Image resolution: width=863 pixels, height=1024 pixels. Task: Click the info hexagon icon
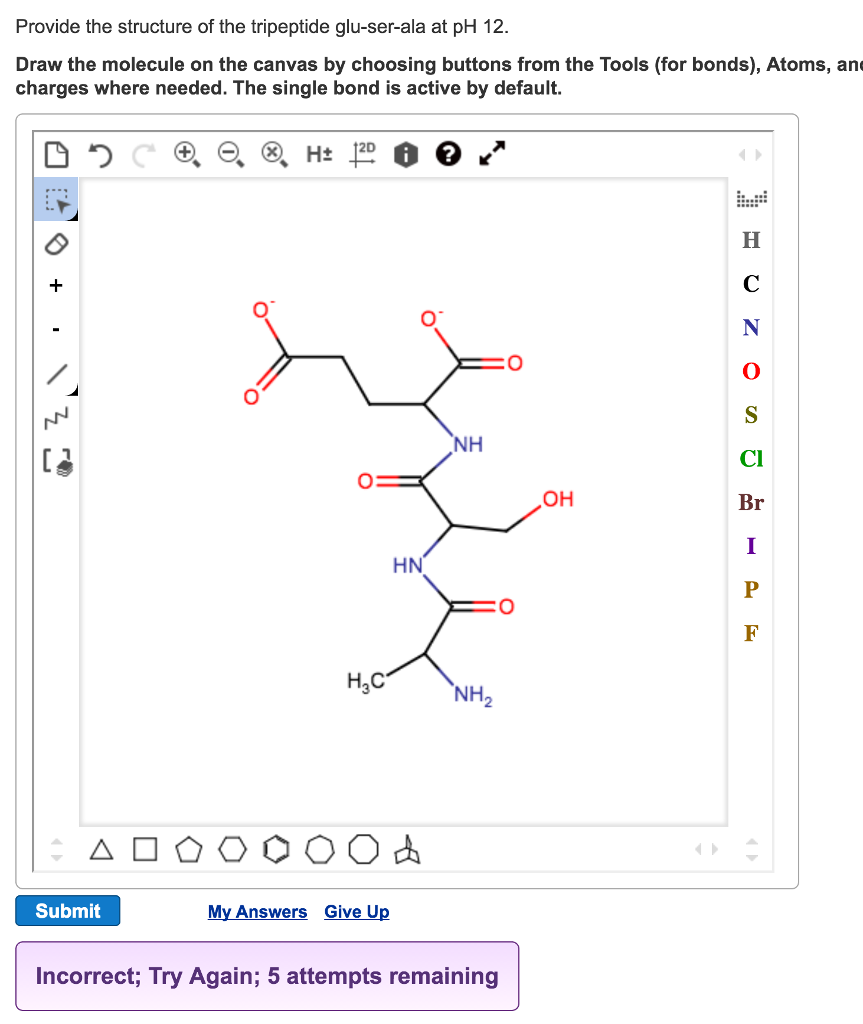[x=406, y=154]
